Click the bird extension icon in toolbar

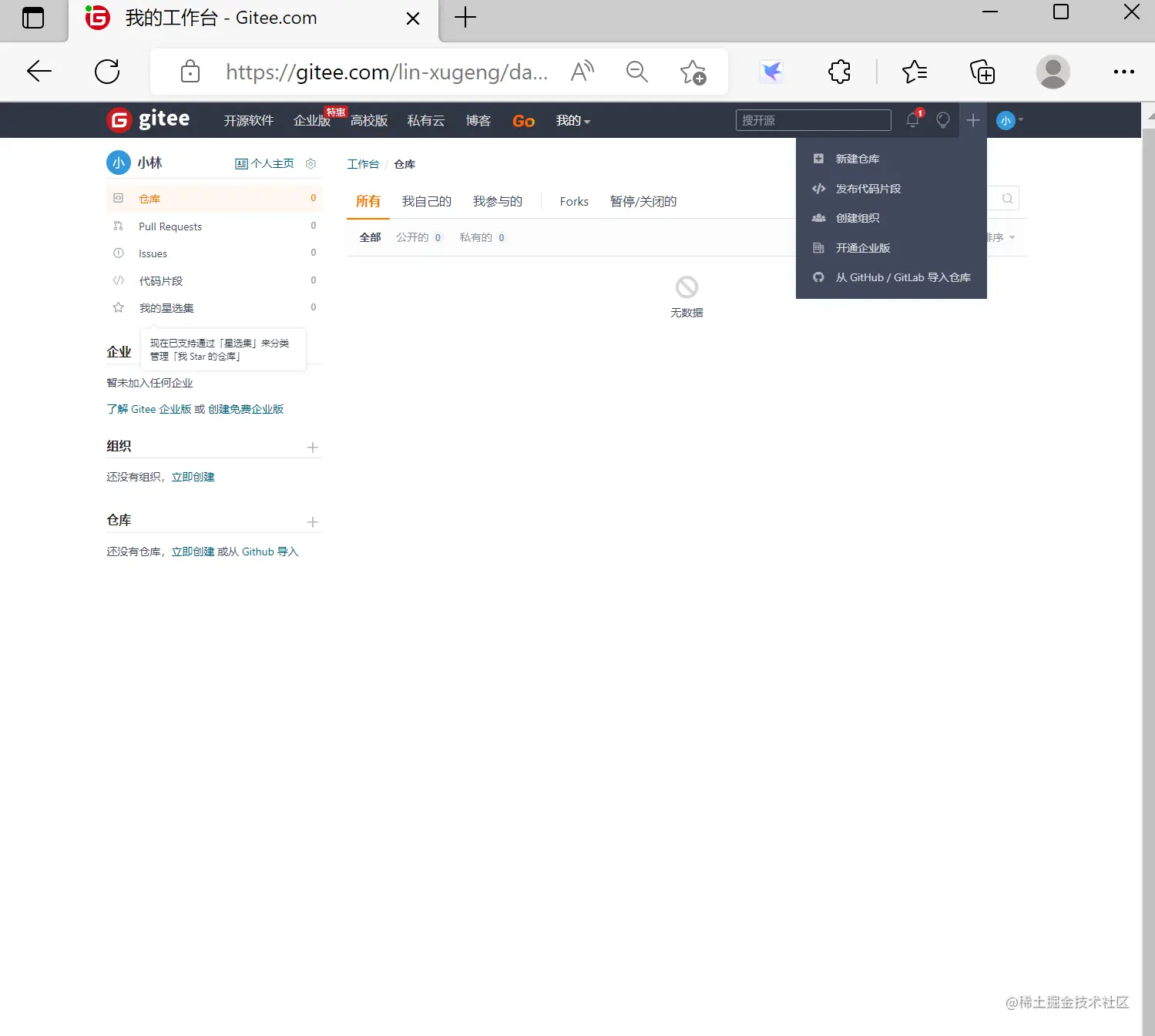click(771, 72)
